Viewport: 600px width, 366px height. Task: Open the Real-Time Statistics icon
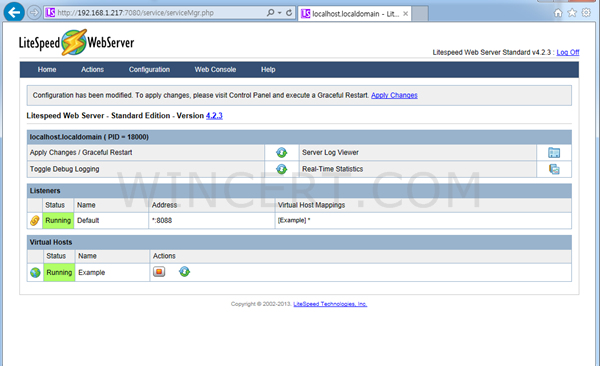point(554,169)
